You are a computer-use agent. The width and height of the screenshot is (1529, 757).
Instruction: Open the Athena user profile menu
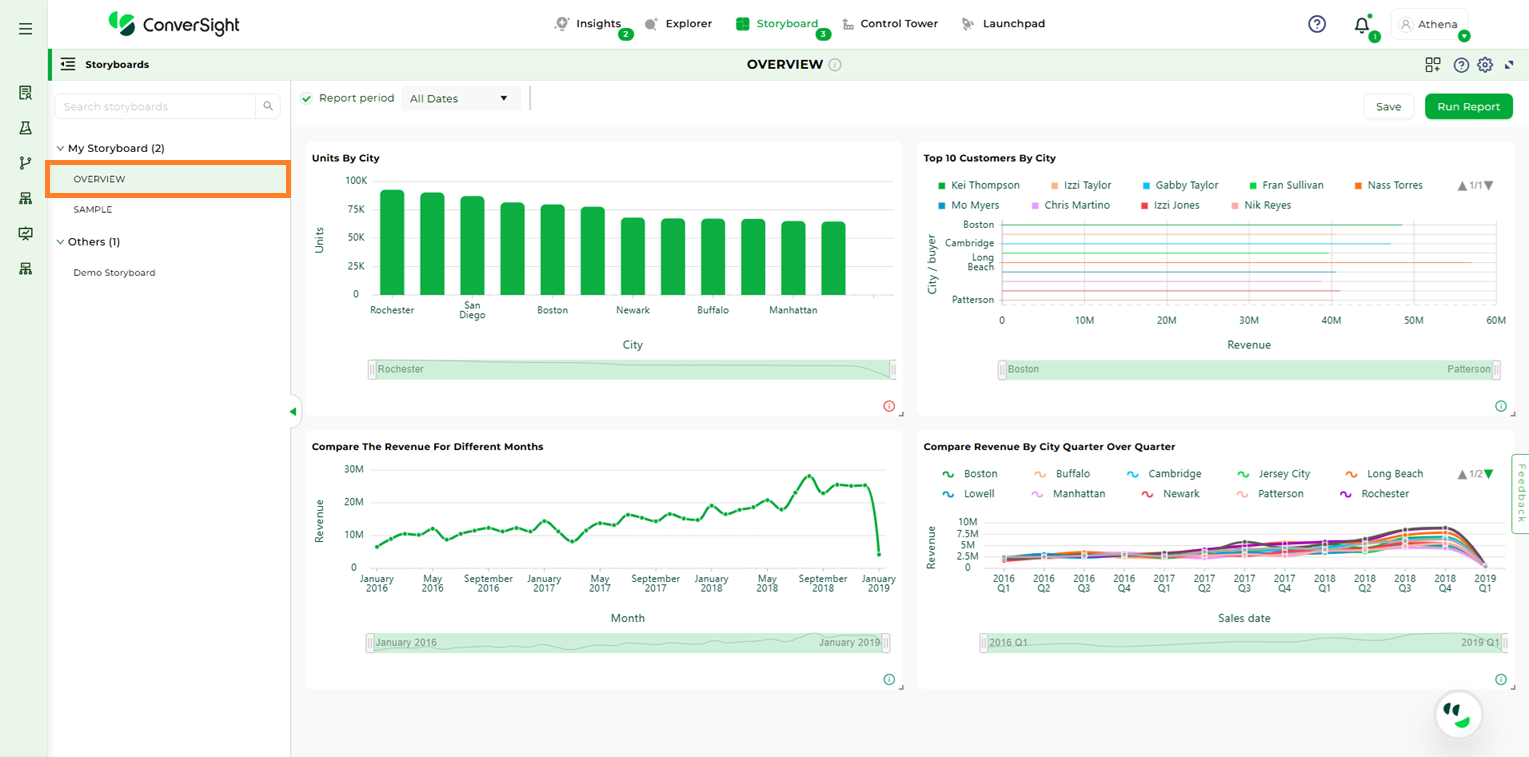point(1429,25)
